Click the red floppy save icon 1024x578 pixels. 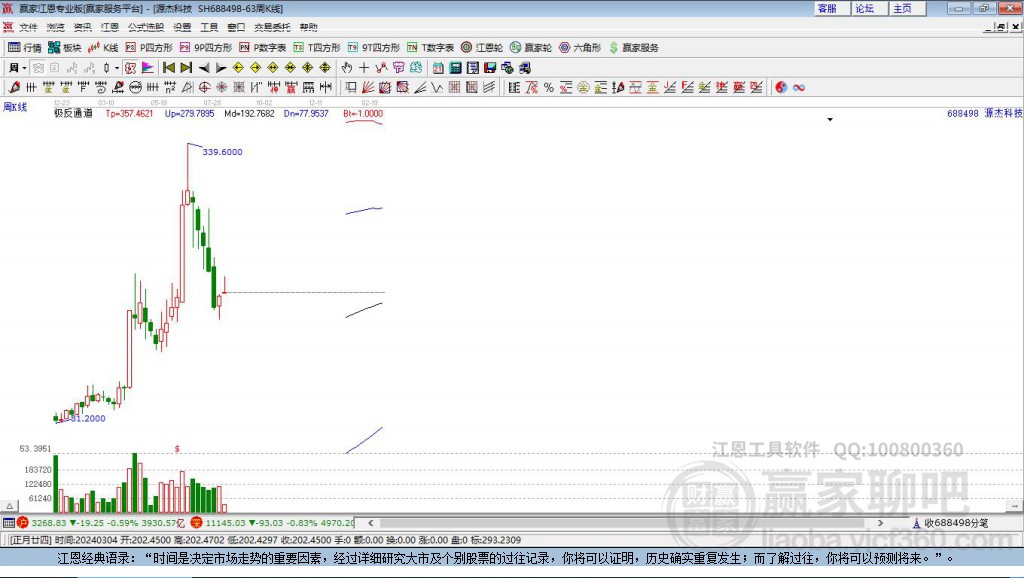[490, 68]
